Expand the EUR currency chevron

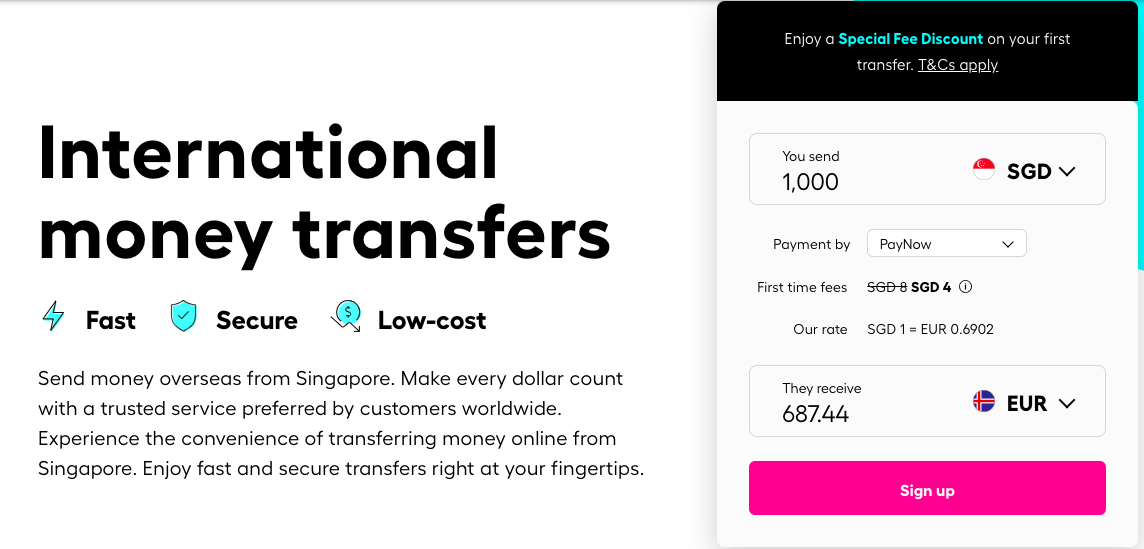tap(1066, 403)
